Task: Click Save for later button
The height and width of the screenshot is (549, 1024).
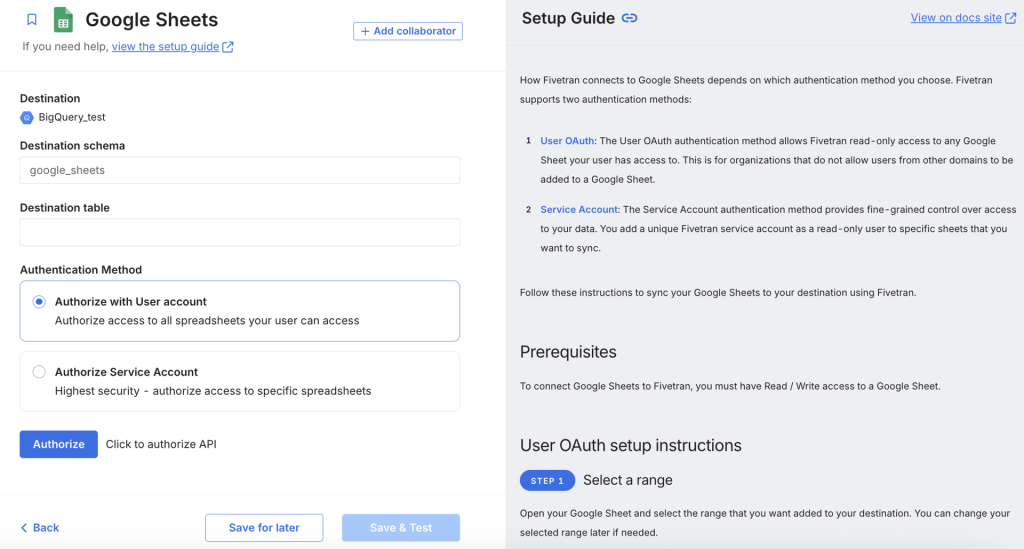Action: pos(264,528)
